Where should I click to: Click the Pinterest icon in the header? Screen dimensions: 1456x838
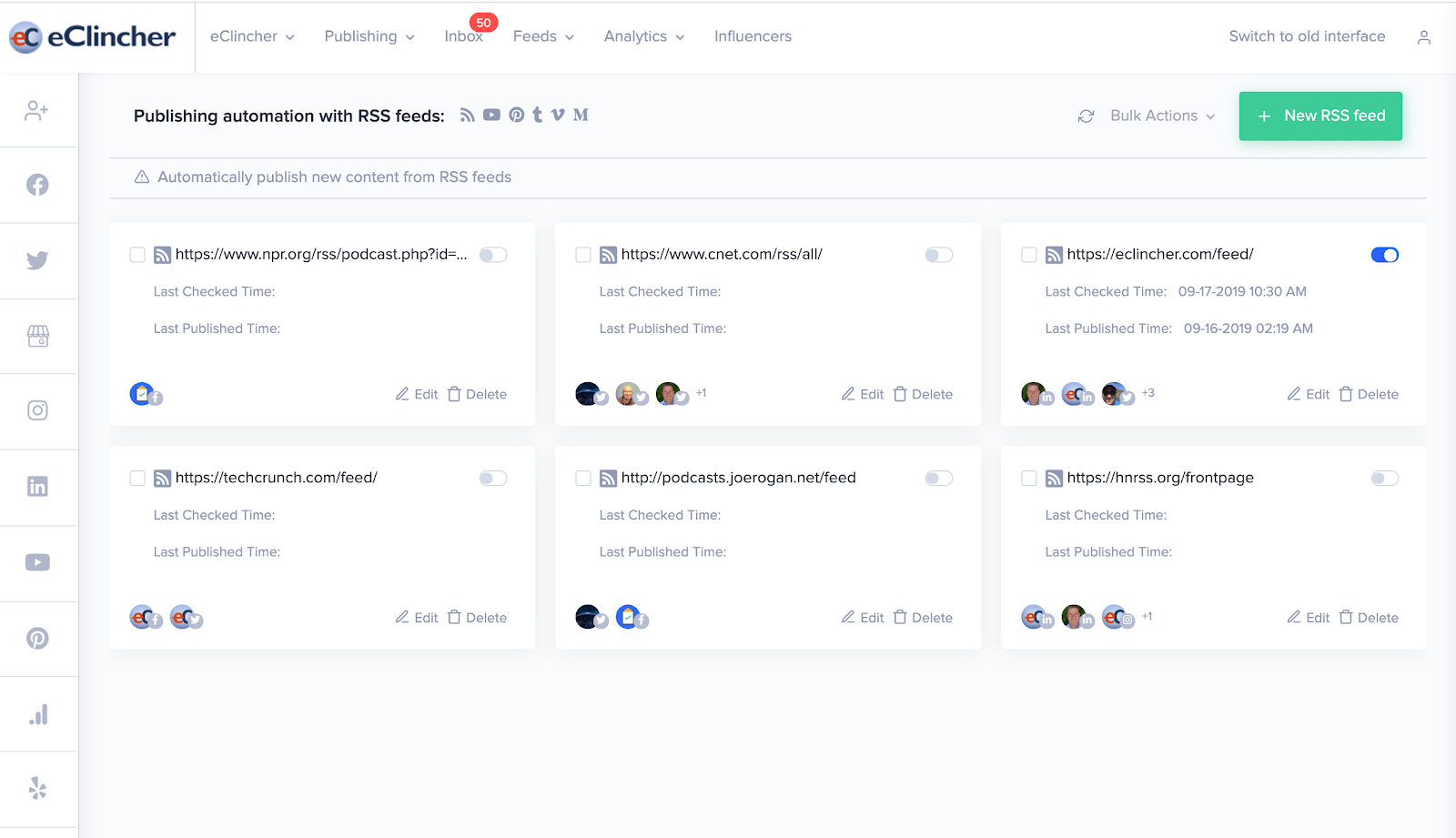[x=516, y=115]
